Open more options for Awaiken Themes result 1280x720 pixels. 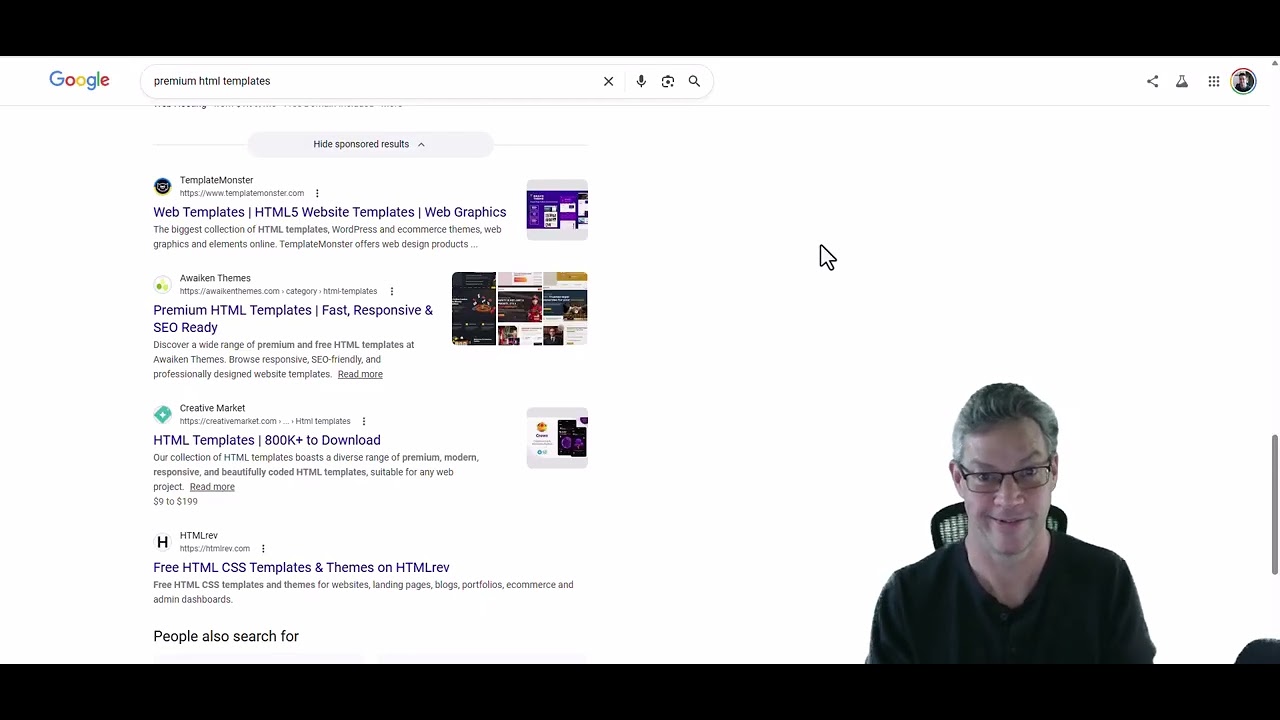tap(391, 291)
